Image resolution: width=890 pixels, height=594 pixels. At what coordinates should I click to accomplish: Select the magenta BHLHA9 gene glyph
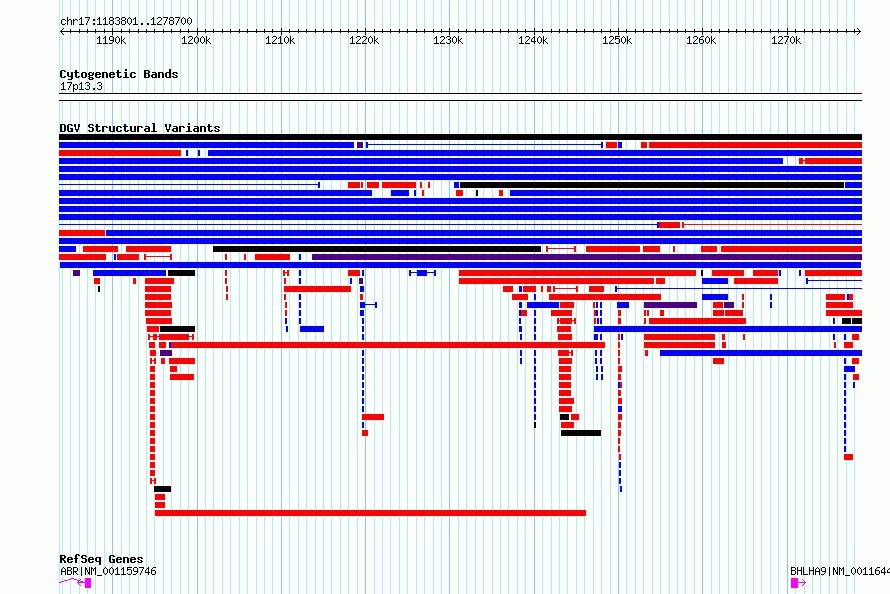coord(798,583)
